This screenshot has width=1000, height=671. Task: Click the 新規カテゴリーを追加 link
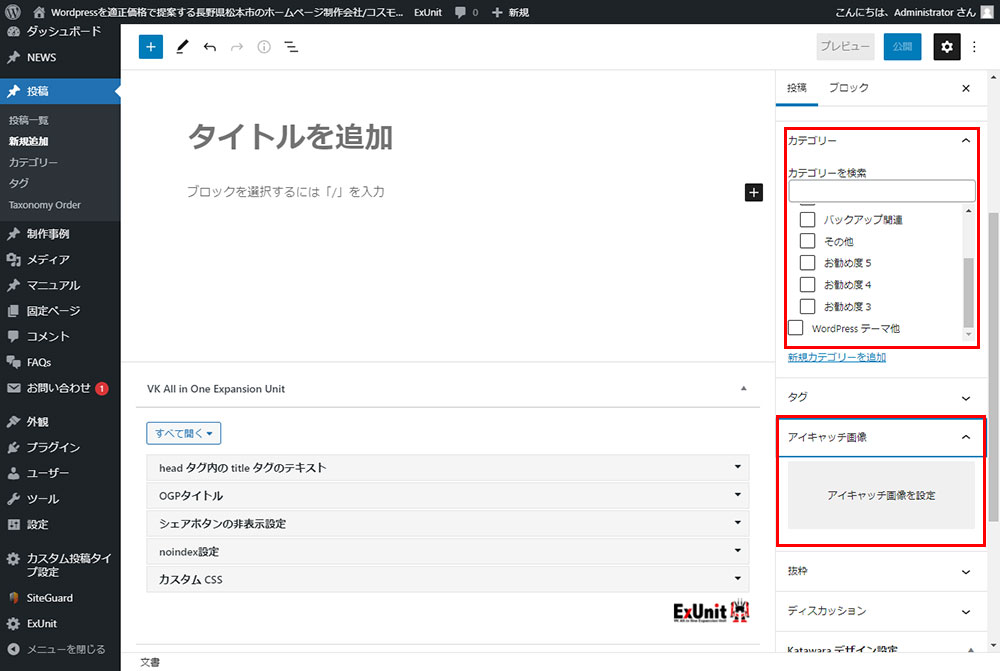tap(836, 357)
